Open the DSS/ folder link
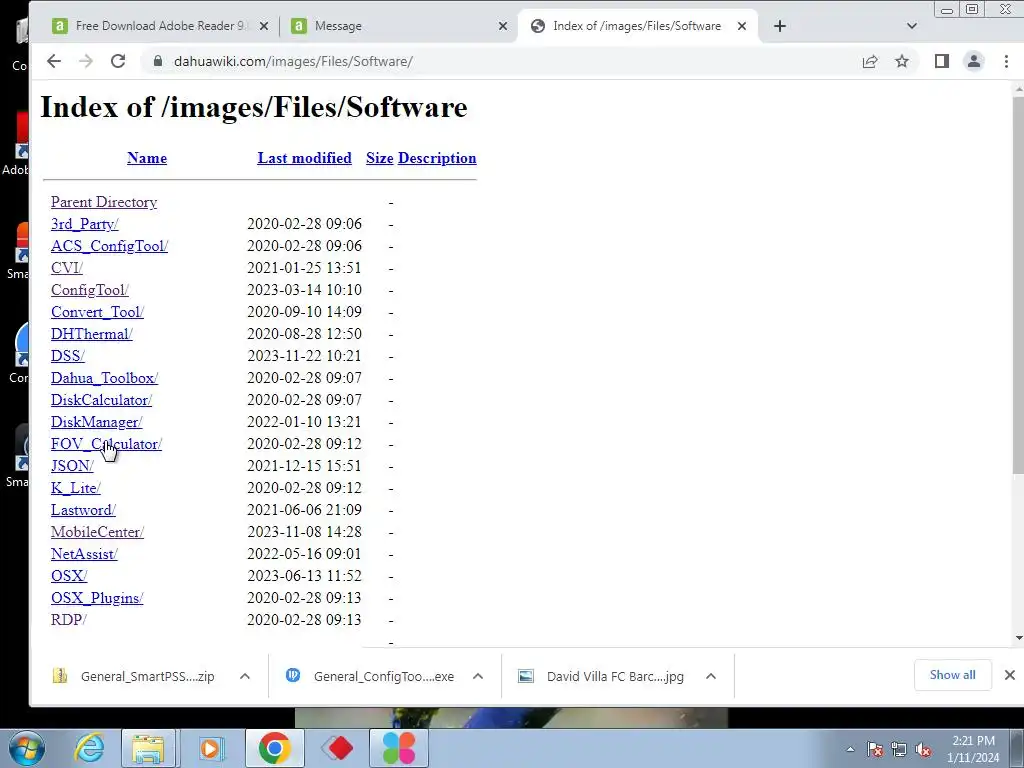1024x768 pixels. pos(67,356)
